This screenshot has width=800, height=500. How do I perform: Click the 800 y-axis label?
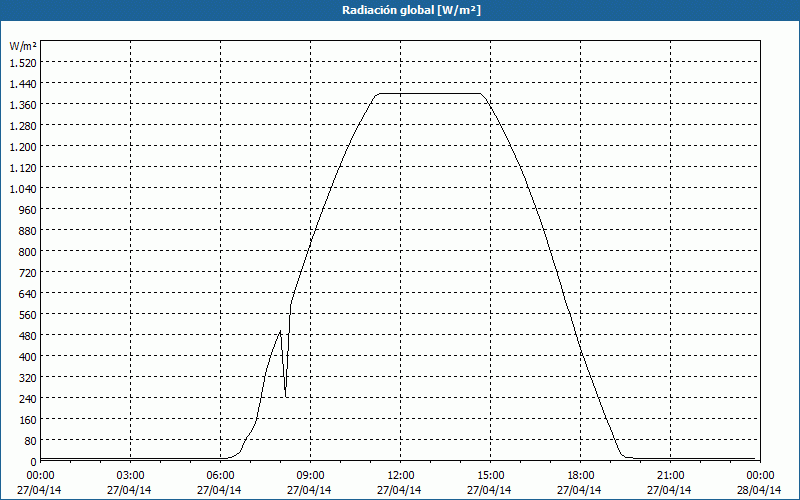[29, 252]
